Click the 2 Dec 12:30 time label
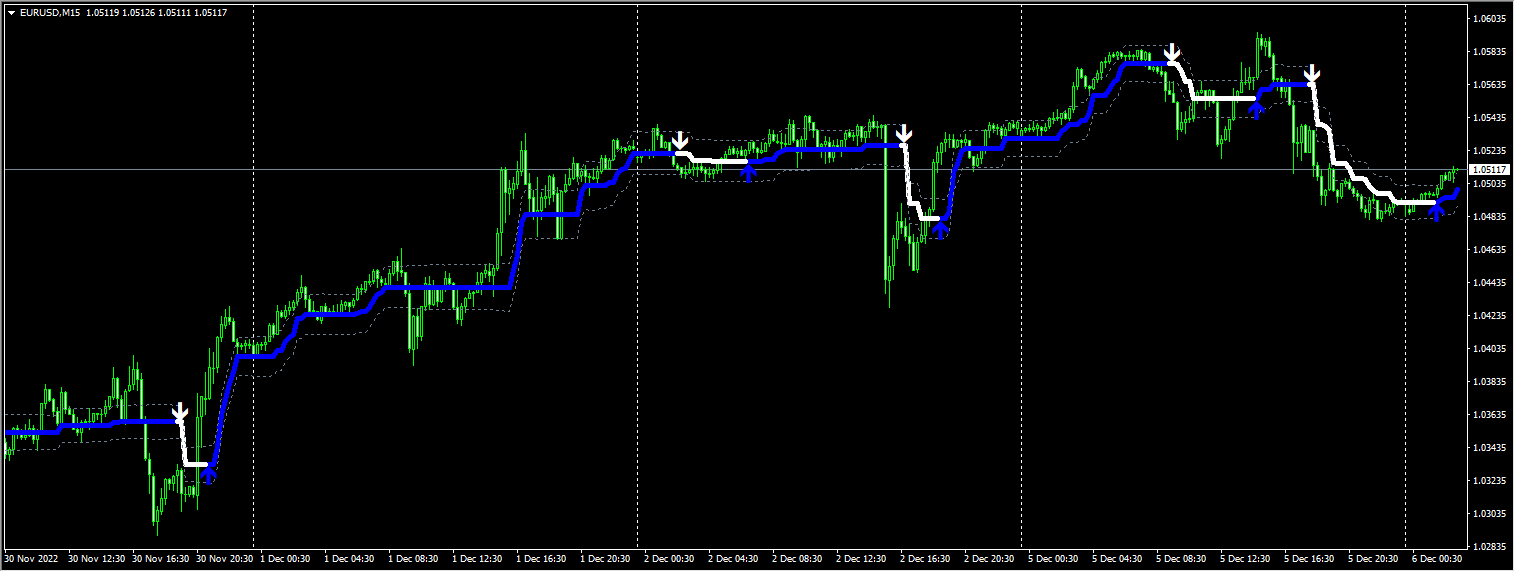 point(862,559)
